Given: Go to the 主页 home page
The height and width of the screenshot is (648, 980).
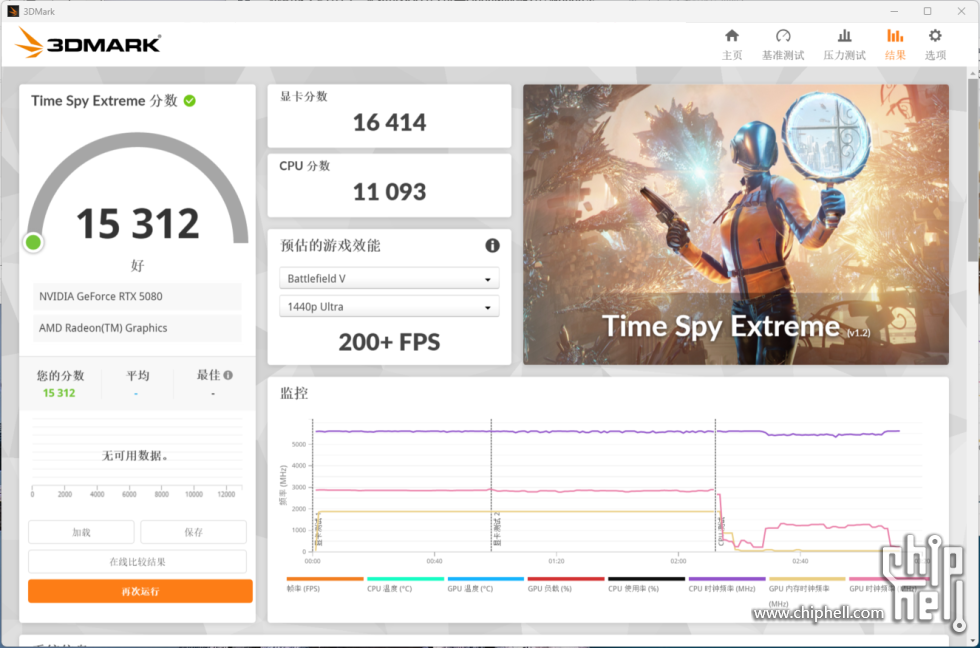Looking at the screenshot, I should coord(732,44).
